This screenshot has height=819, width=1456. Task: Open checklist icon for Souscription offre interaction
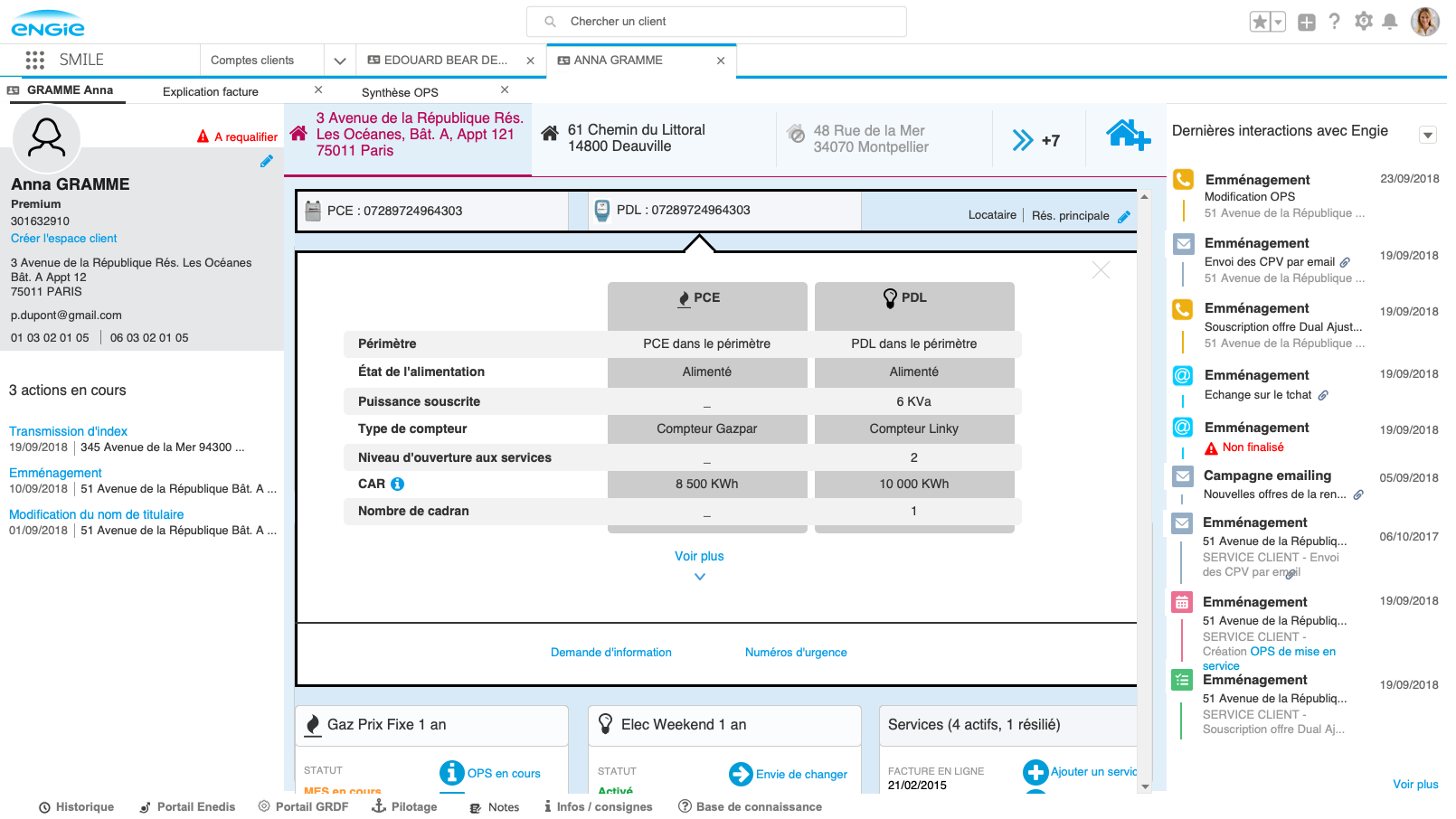click(1182, 680)
